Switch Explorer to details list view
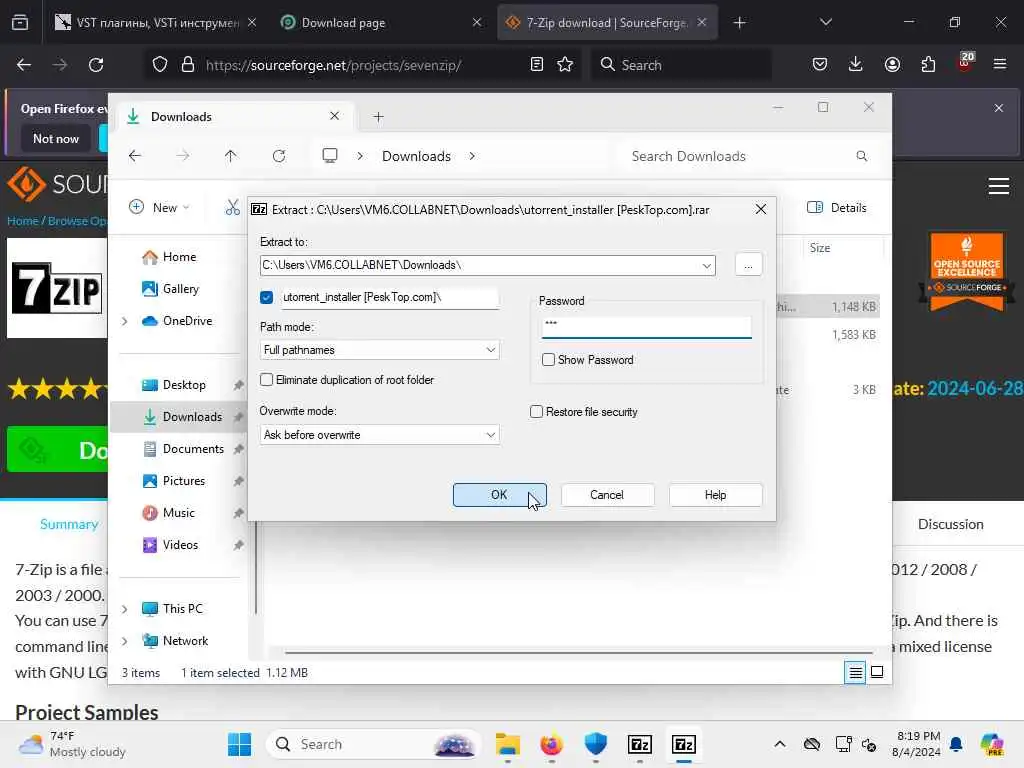The width and height of the screenshot is (1024, 768). point(855,672)
